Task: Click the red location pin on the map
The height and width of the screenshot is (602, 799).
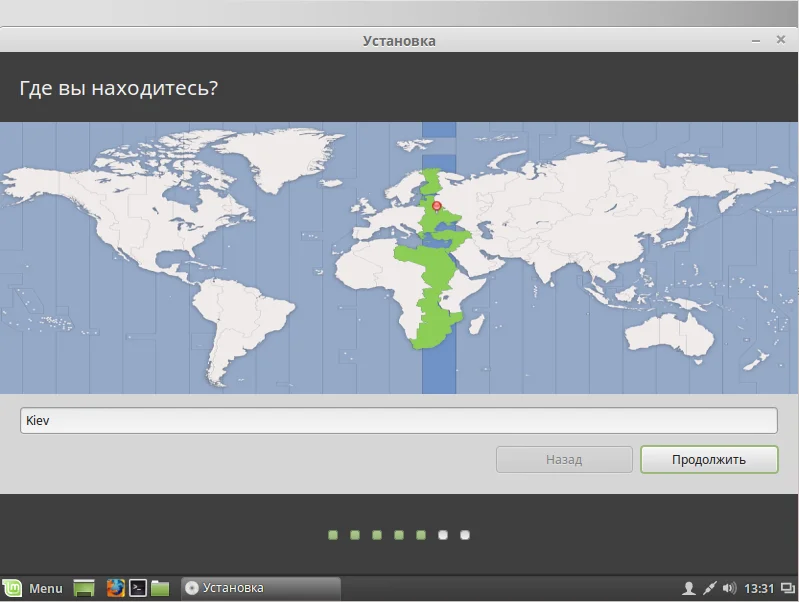Action: point(437,206)
